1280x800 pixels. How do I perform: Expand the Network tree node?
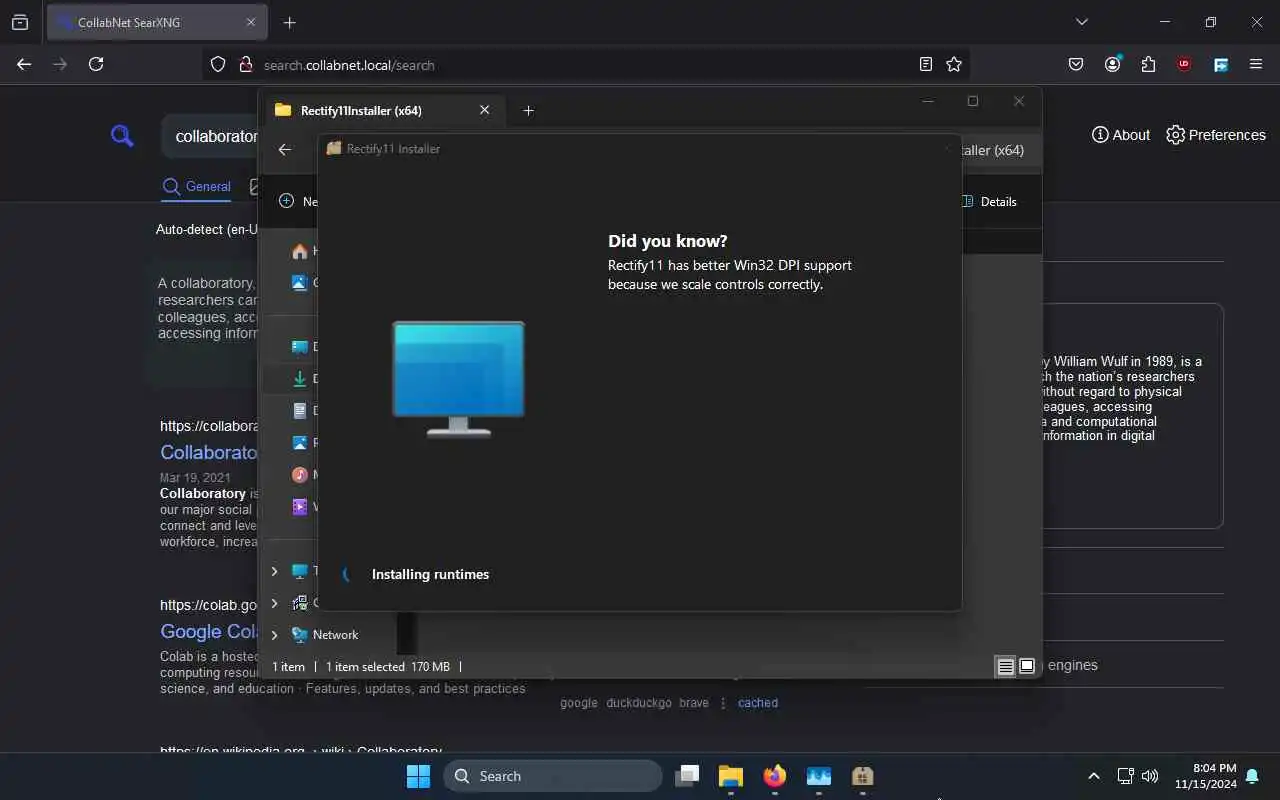[x=275, y=635]
